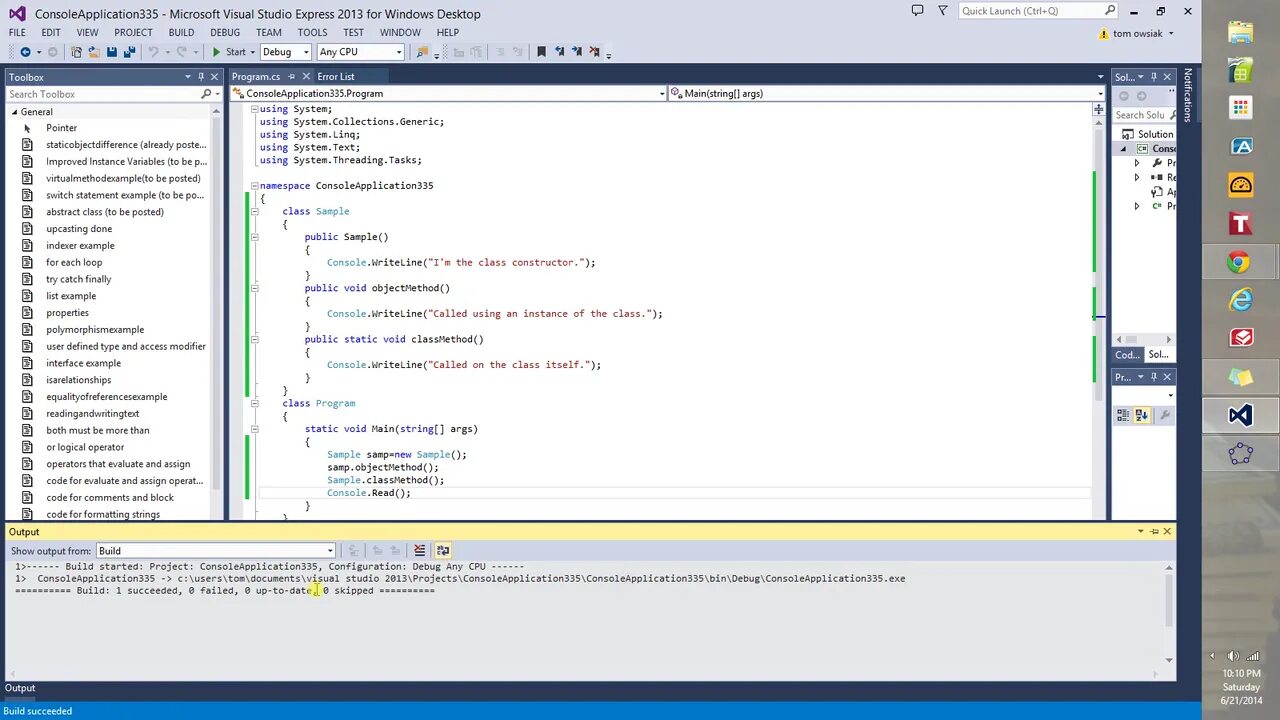Screen dimensions: 1280x720
Task: Click the Build succeeded status bar text
Action: click(x=38, y=711)
